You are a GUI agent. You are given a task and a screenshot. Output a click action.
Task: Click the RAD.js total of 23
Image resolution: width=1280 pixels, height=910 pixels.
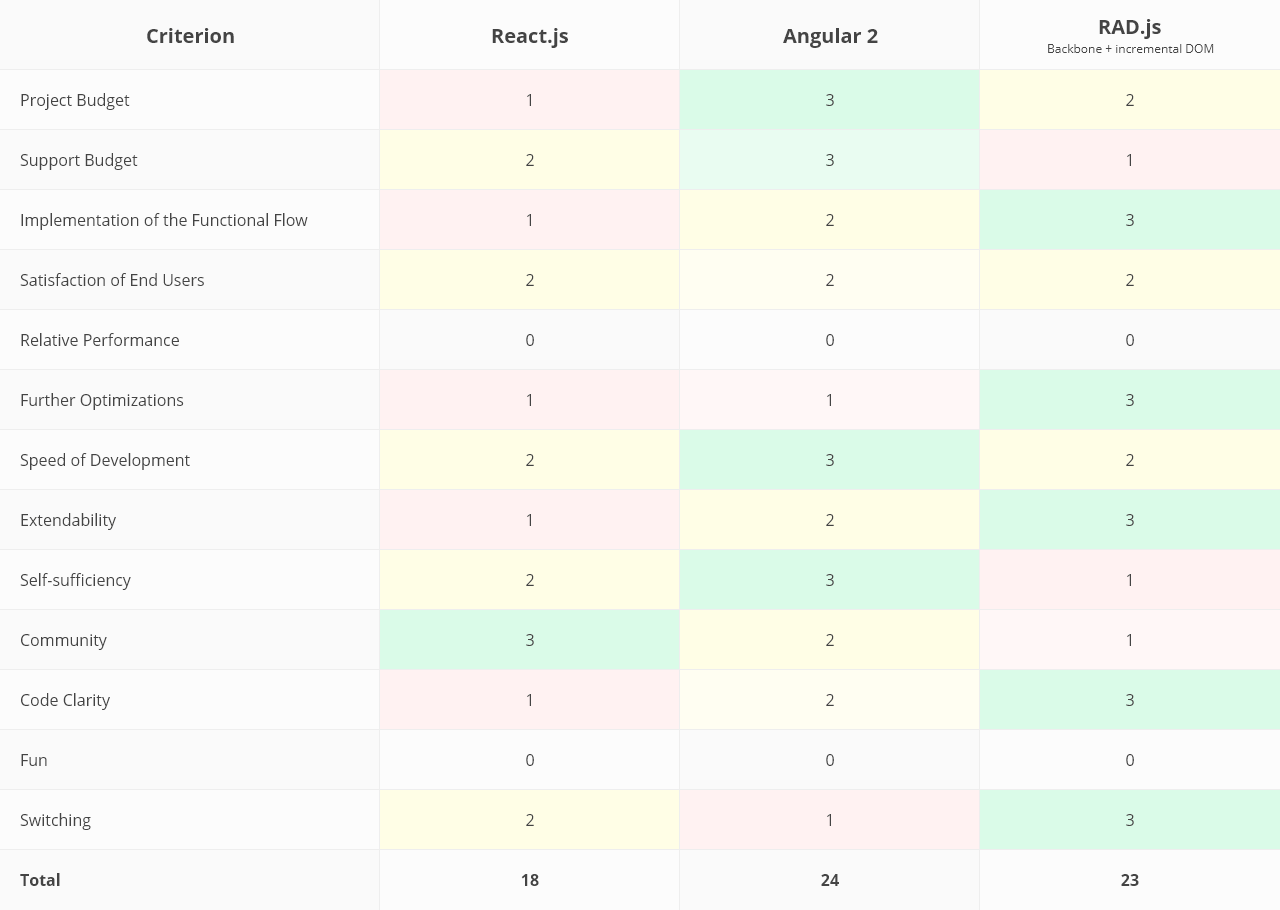(x=1129, y=880)
